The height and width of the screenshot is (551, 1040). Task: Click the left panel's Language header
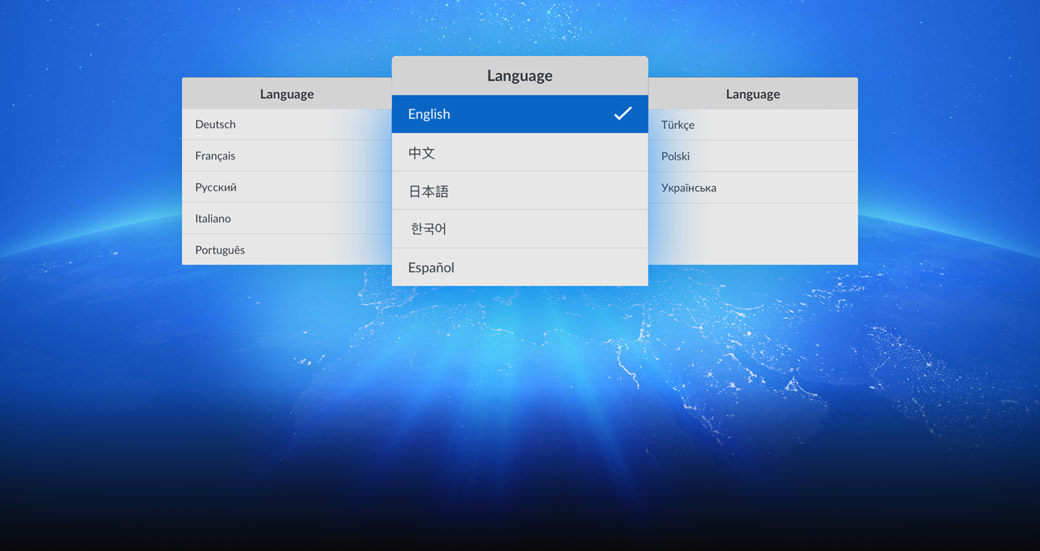287,94
